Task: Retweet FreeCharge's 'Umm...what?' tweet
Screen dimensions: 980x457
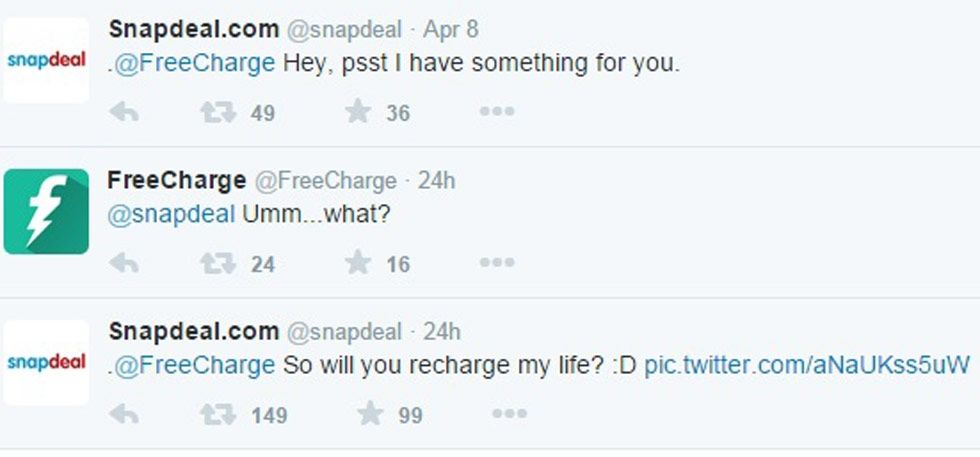Action: pos(217,264)
